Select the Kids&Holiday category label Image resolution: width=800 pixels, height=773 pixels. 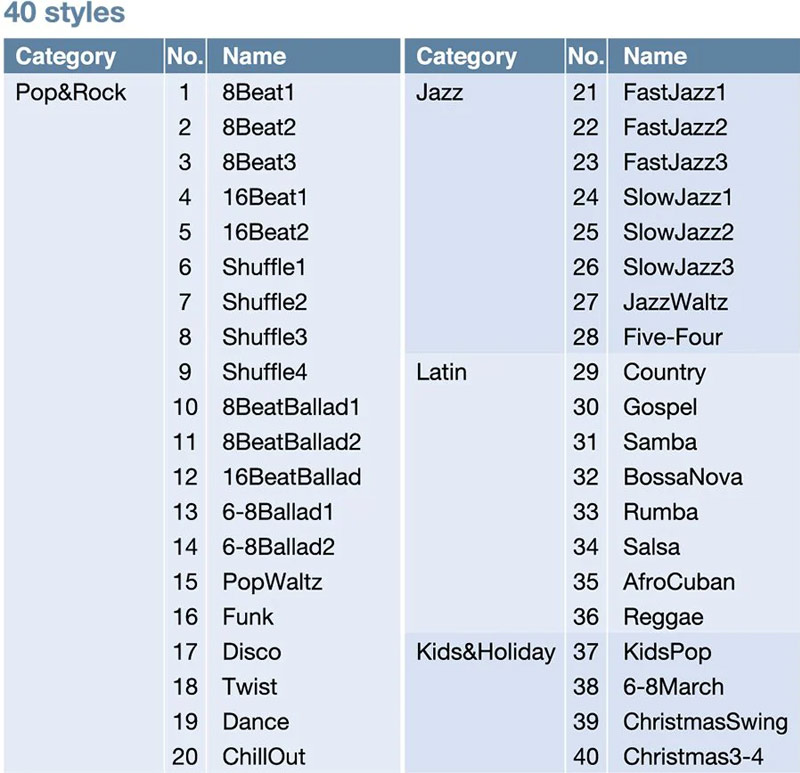tap(485, 652)
